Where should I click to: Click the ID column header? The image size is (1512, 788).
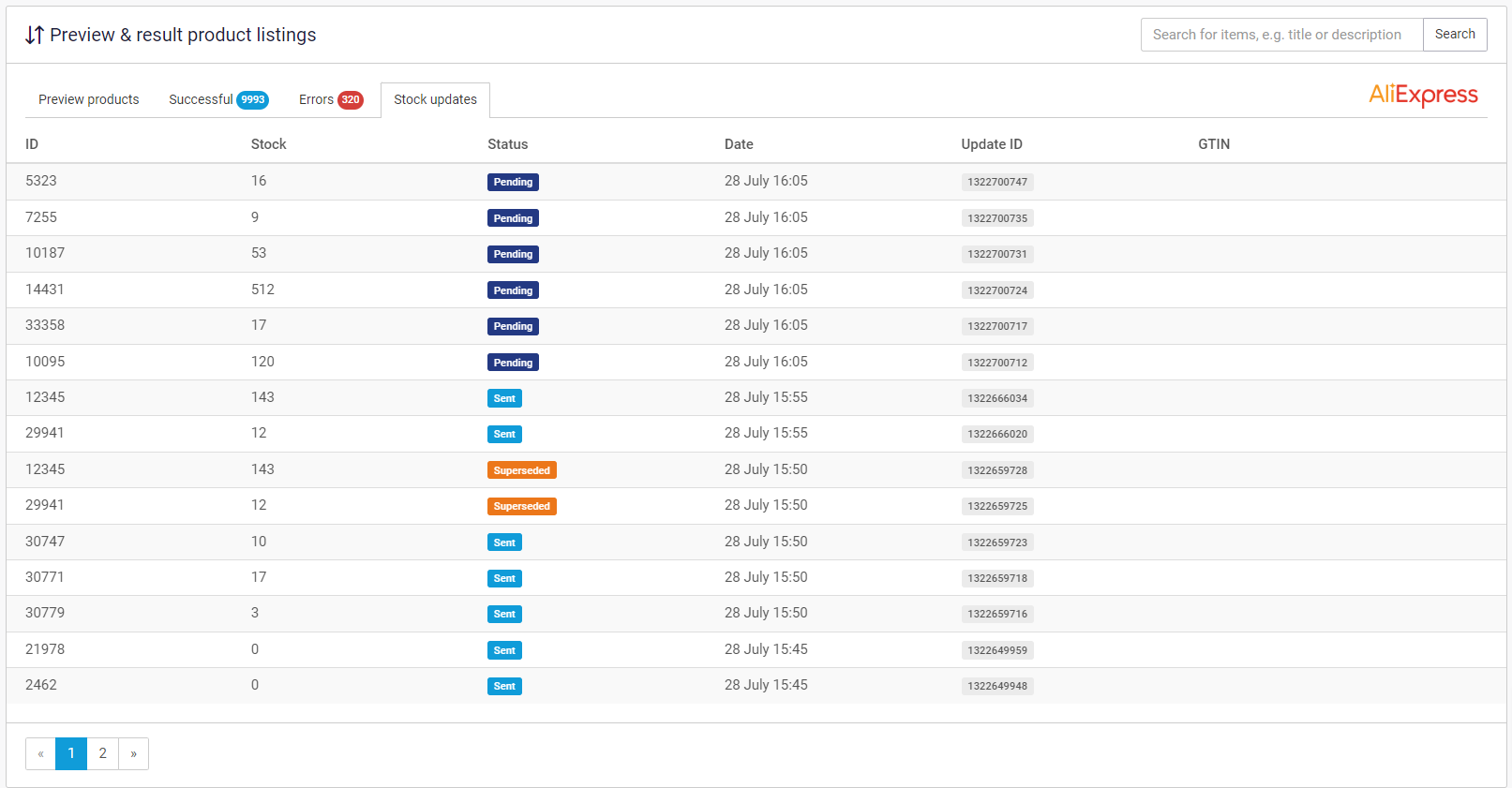click(x=32, y=144)
